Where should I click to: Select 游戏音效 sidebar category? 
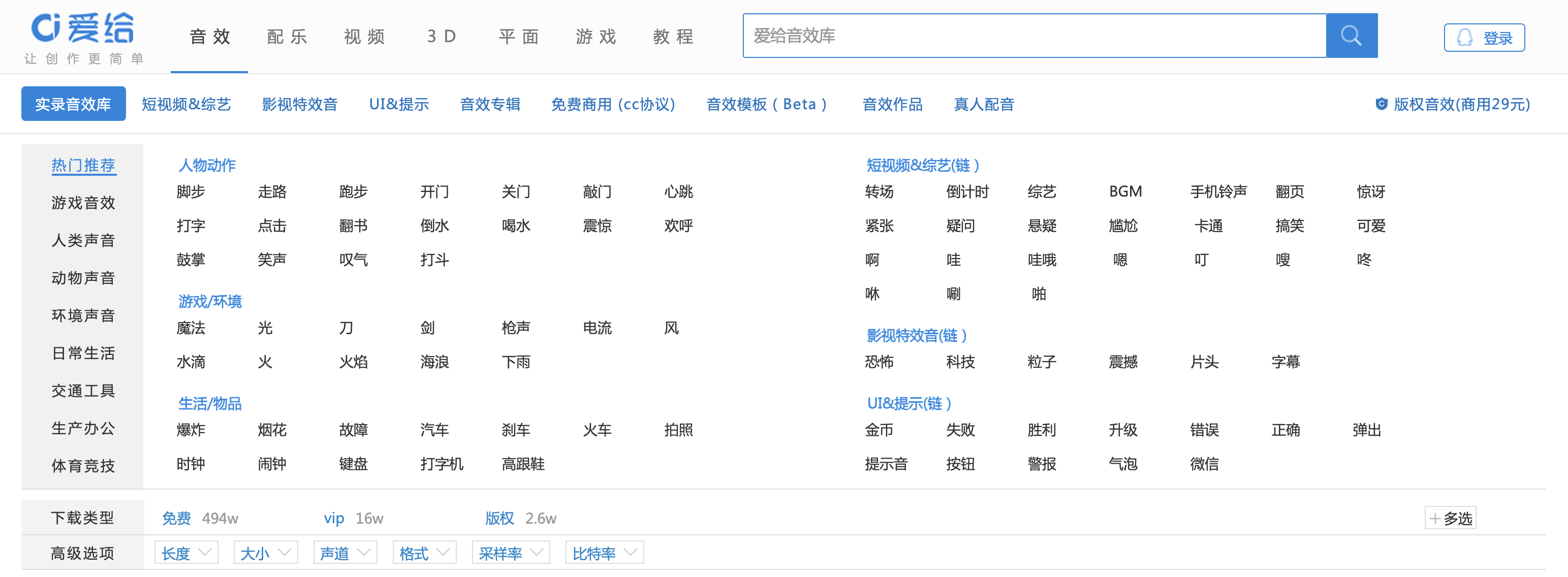83,203
